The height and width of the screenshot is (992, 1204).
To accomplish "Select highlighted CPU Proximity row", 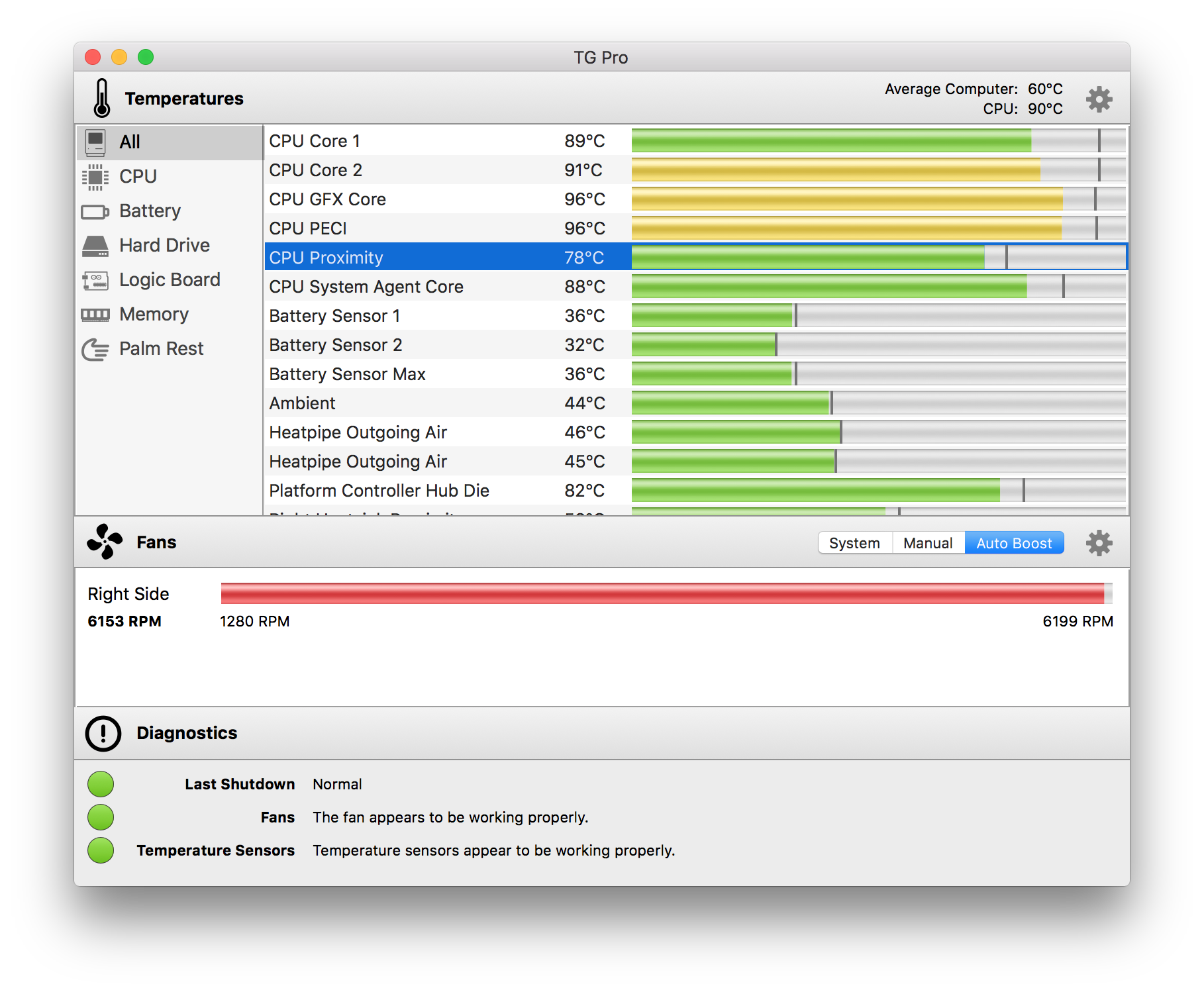I will (x=695, y=257).
